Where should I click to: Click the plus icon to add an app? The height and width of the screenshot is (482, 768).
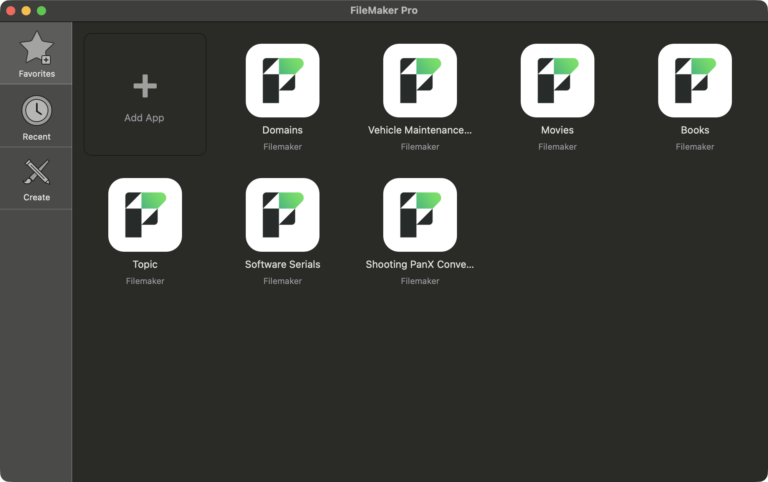tap(145, 87)
